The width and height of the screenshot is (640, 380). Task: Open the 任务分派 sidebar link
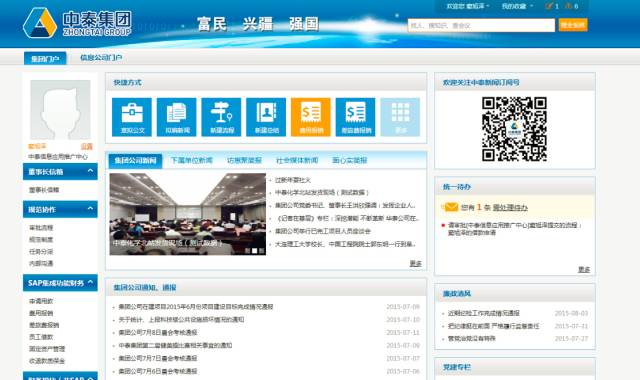click(41, 251)
